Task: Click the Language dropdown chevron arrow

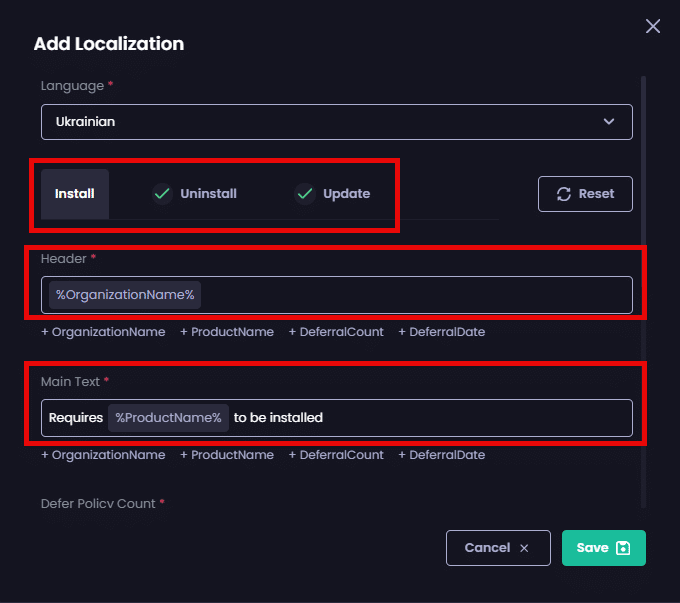Action: click(x=609, y=122)
